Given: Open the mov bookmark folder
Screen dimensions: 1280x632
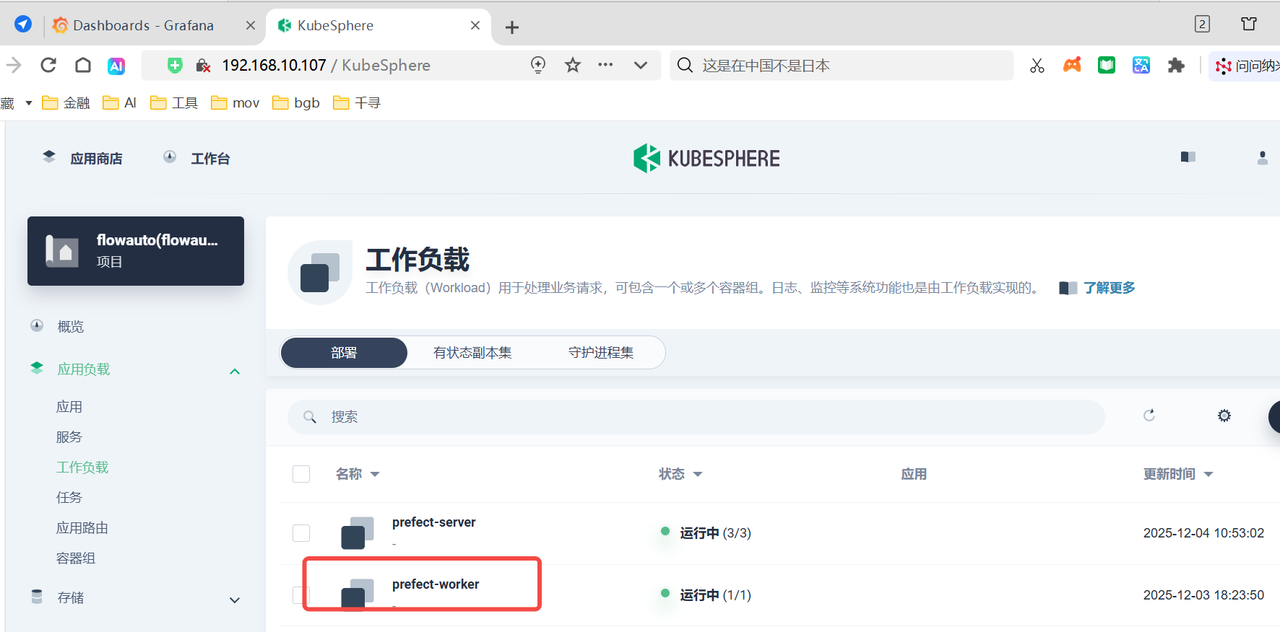Looking at the screenshot, I should [x=235, y=103].
